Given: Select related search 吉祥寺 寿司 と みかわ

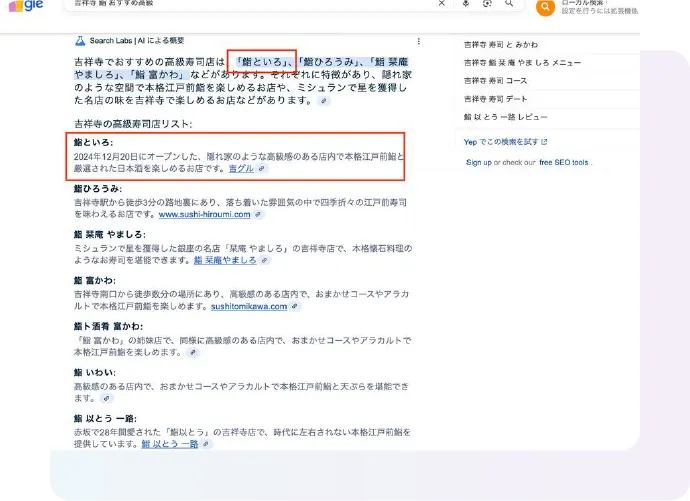Looking at the screenshot, I should [501, 44].
